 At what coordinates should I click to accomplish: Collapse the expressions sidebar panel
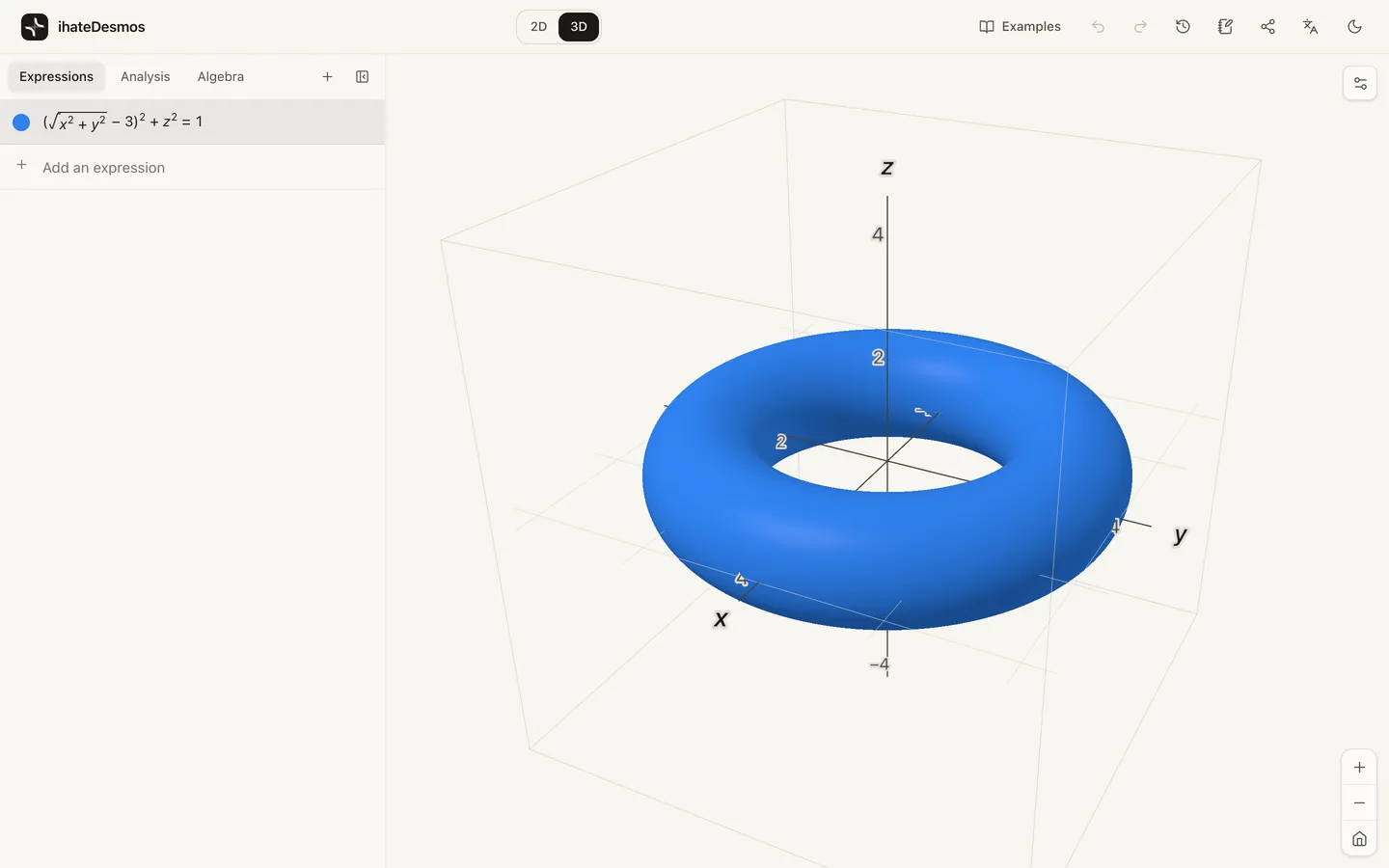(x=362, y=77)
